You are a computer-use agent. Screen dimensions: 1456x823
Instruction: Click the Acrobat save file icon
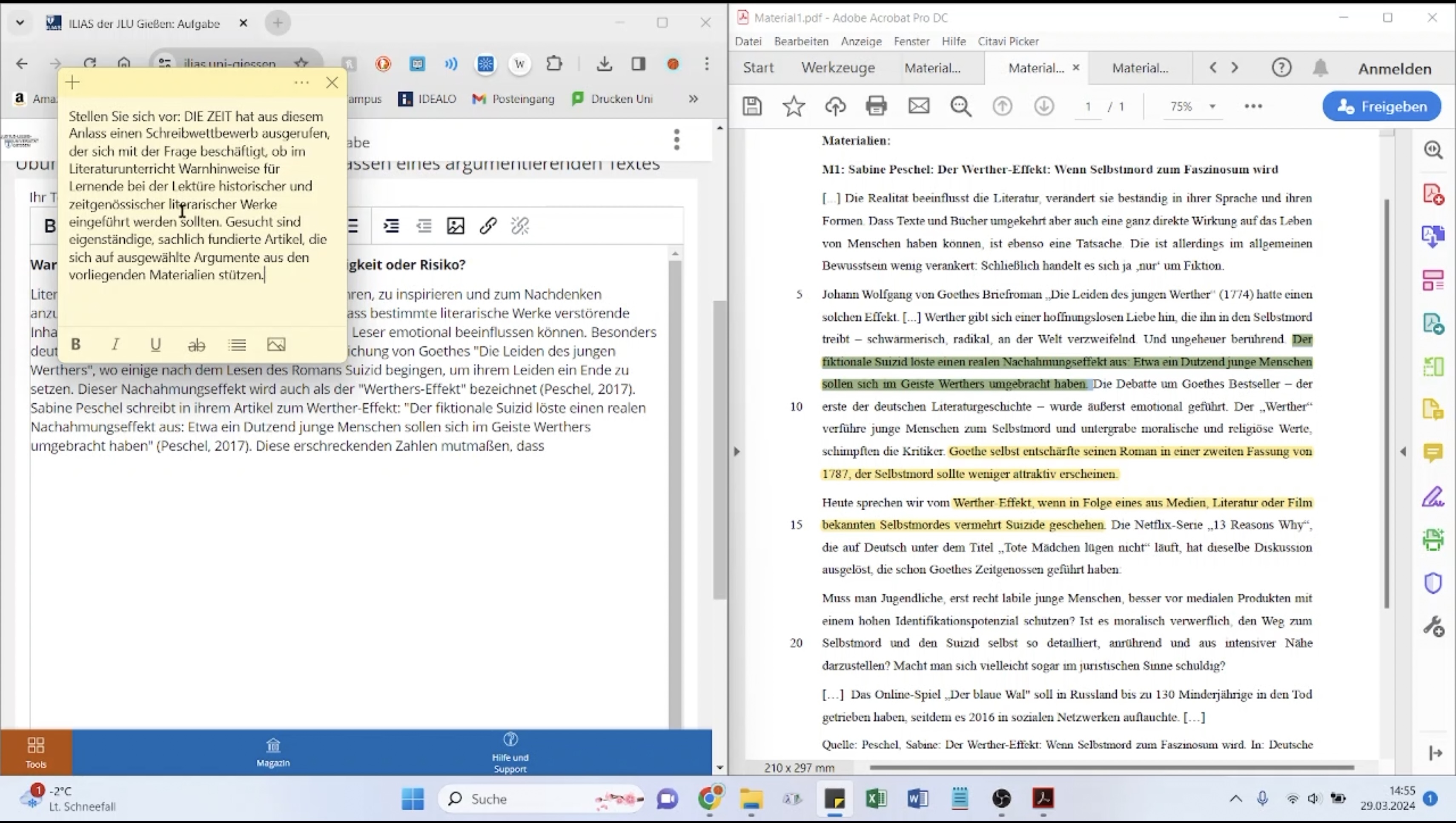tap(752, 106)
